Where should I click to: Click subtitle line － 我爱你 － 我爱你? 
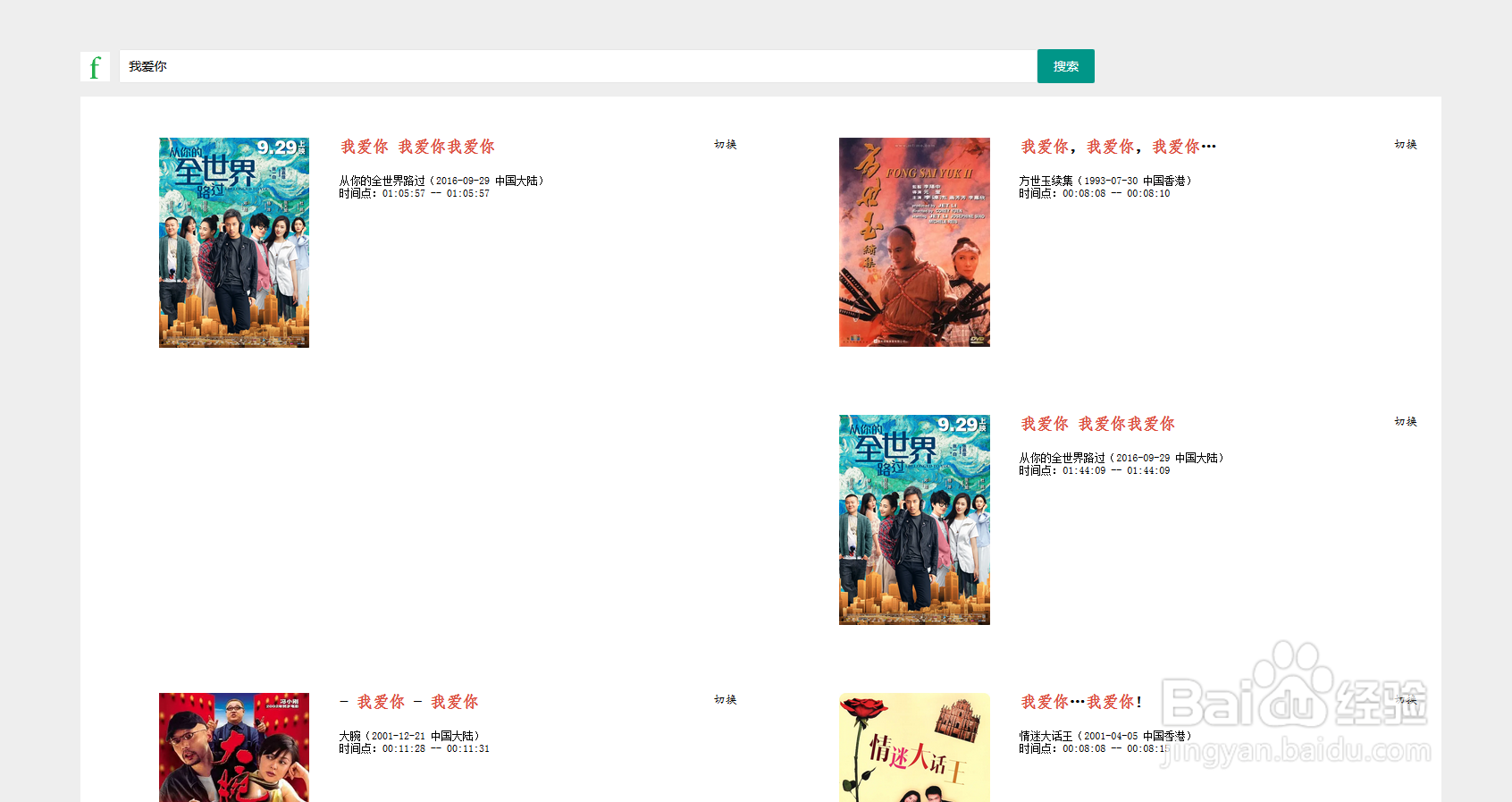tap(409, 702)
